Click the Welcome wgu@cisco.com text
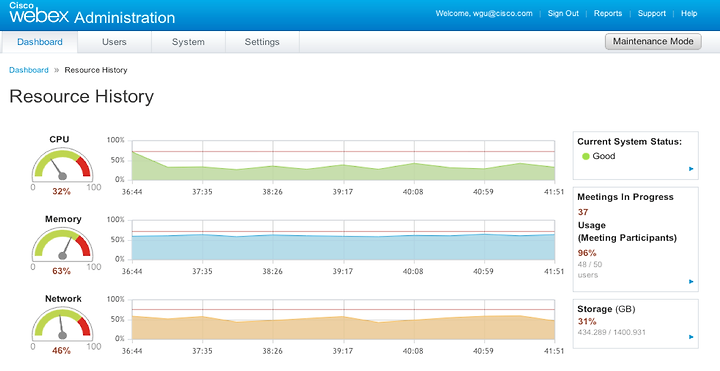The image size is (720, 371). click(484, 13)
